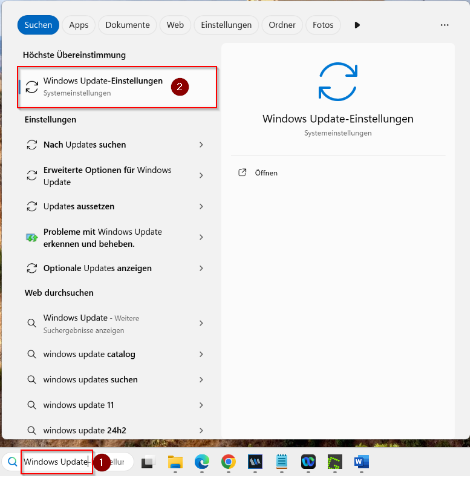Image resolution: width=470 pixels, height=477 pixels.
Task: Click the Task View taskbar icon
Action: pos(148,462)
